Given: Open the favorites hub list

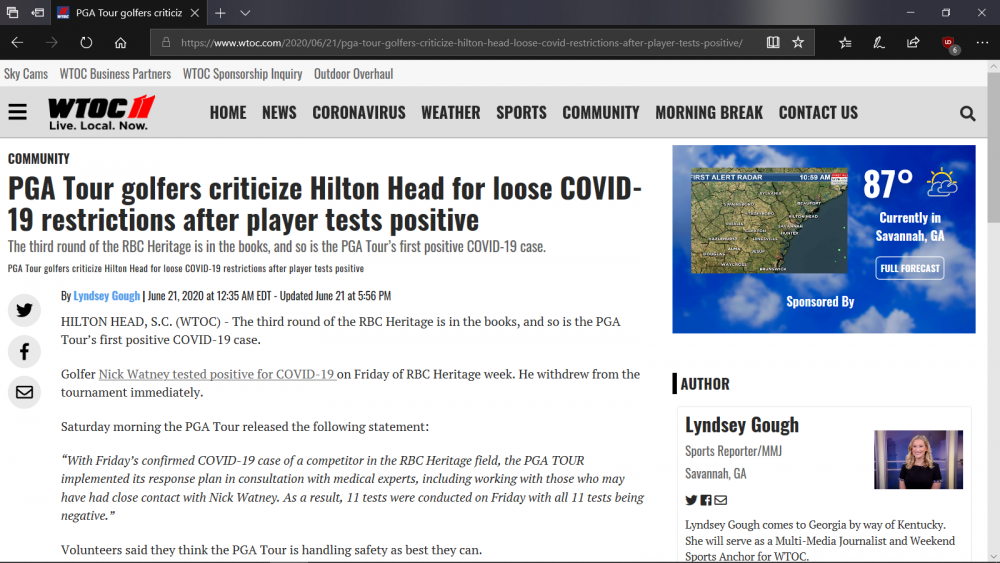Looking at the screenshot, I should (845, 43).
